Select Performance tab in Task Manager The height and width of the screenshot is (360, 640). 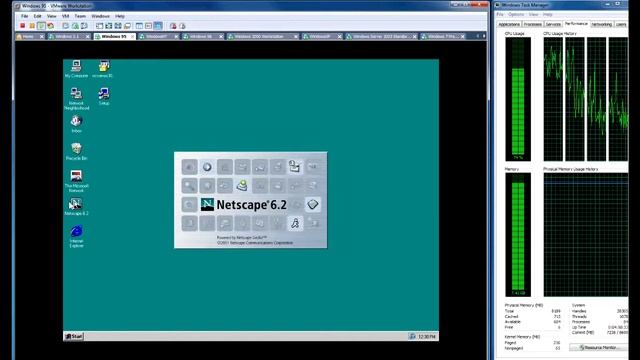pos(576,24)
